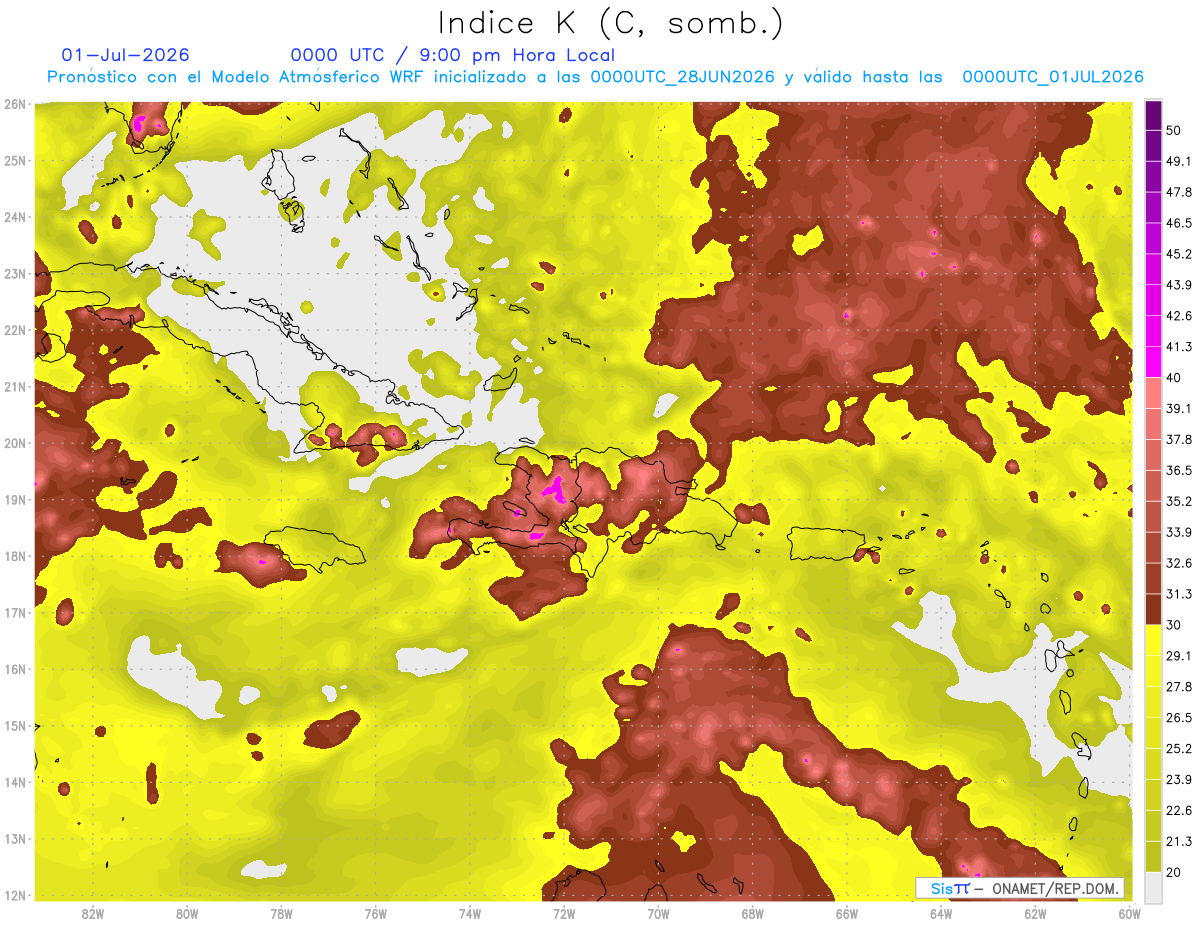This screenshot has width=1200, height=927.
Task: Click the 23N latitude label
Action: [x=14, y=273]
